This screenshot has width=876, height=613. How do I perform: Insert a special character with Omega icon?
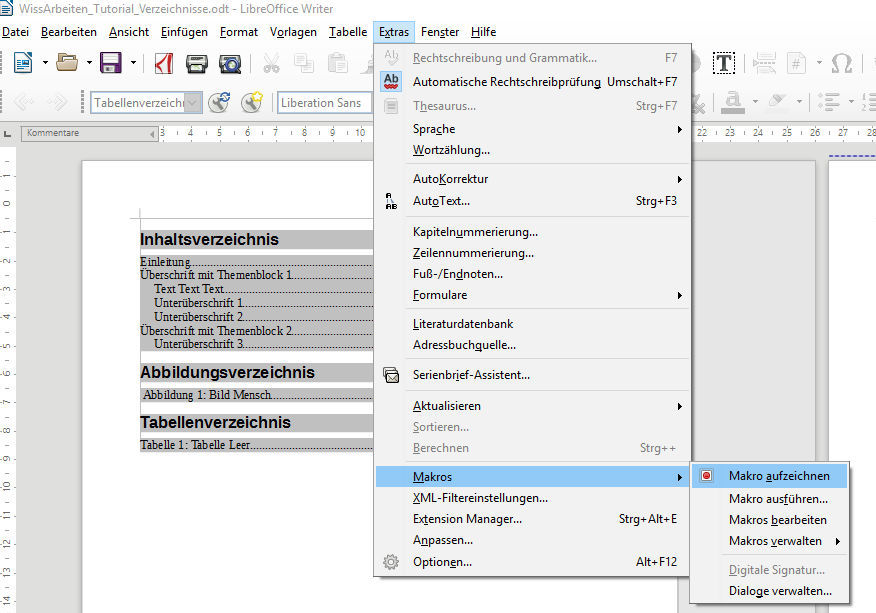point(841,63)
